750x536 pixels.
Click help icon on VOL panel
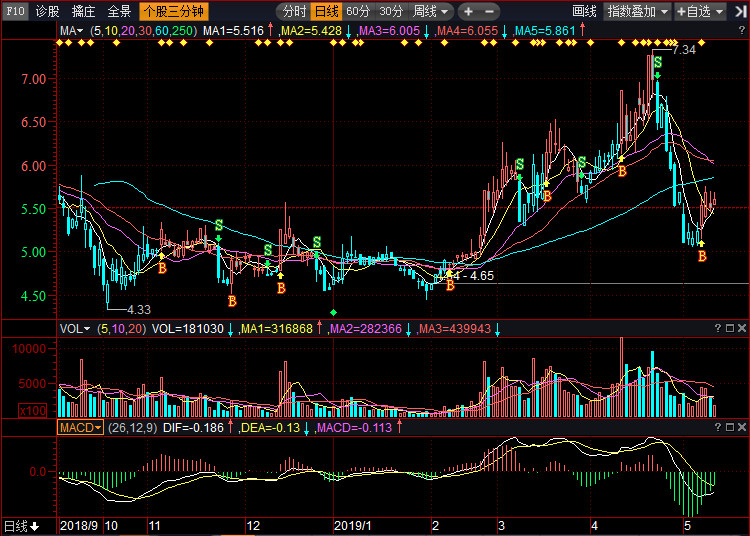click(x=716, y=328)
